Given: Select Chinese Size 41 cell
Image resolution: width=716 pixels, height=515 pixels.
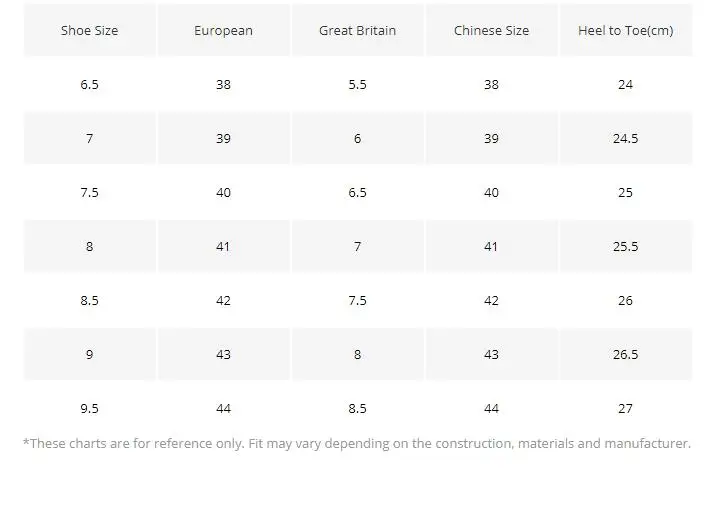Looking at the screenshot, I should [x=491, y=247].
